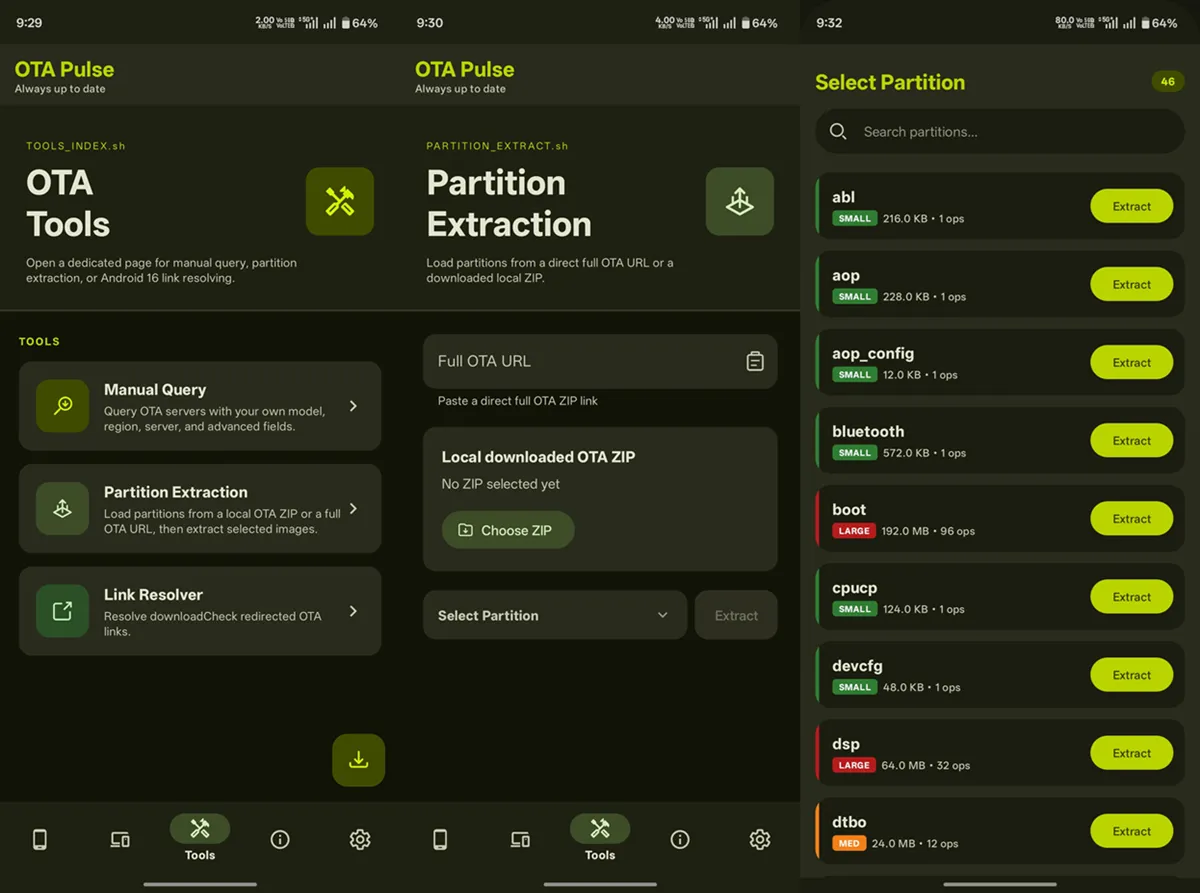
Task: Tap the Manual Query magnifier icon
Action: point(63,406)
